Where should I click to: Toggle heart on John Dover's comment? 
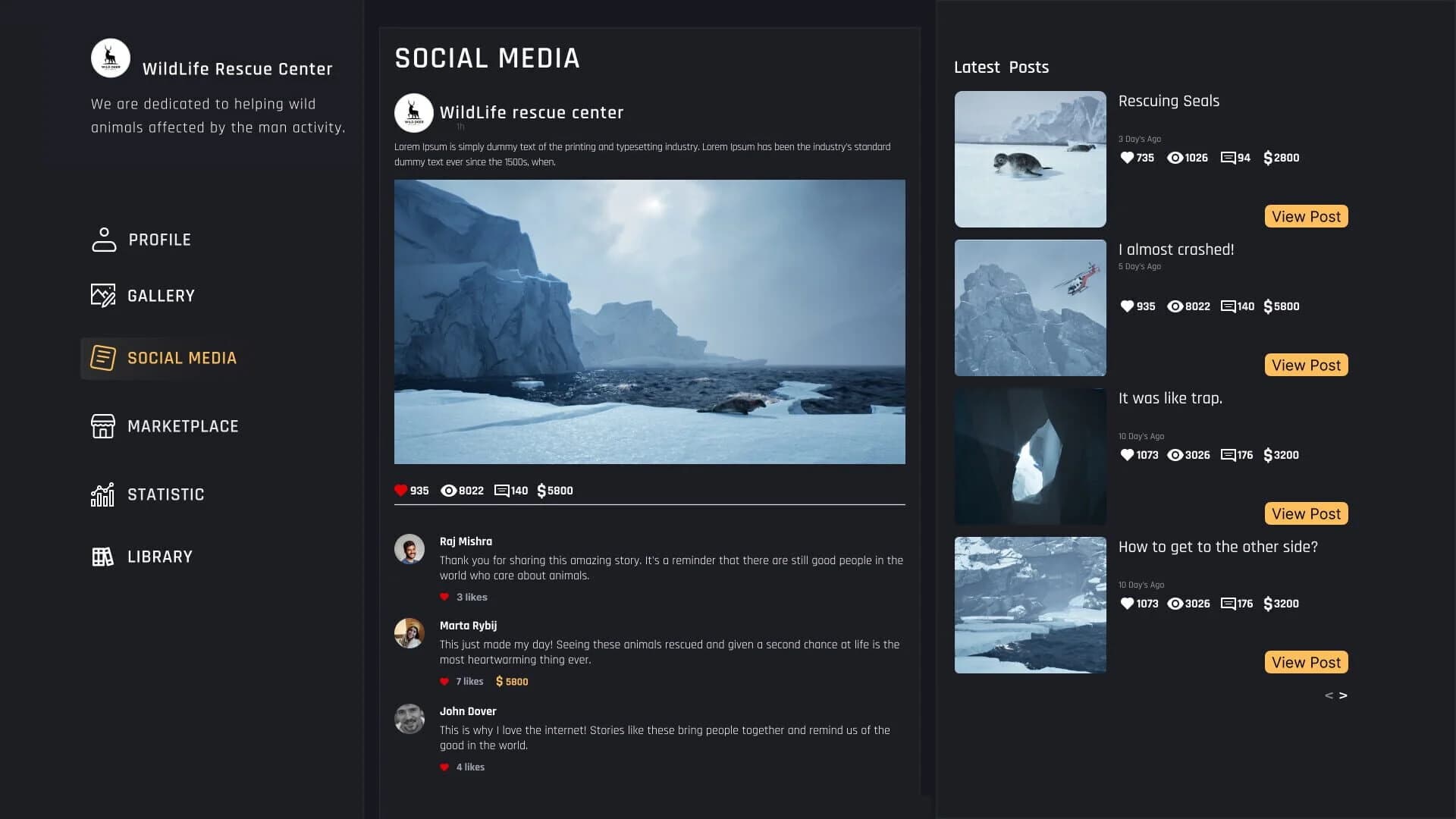444,767
